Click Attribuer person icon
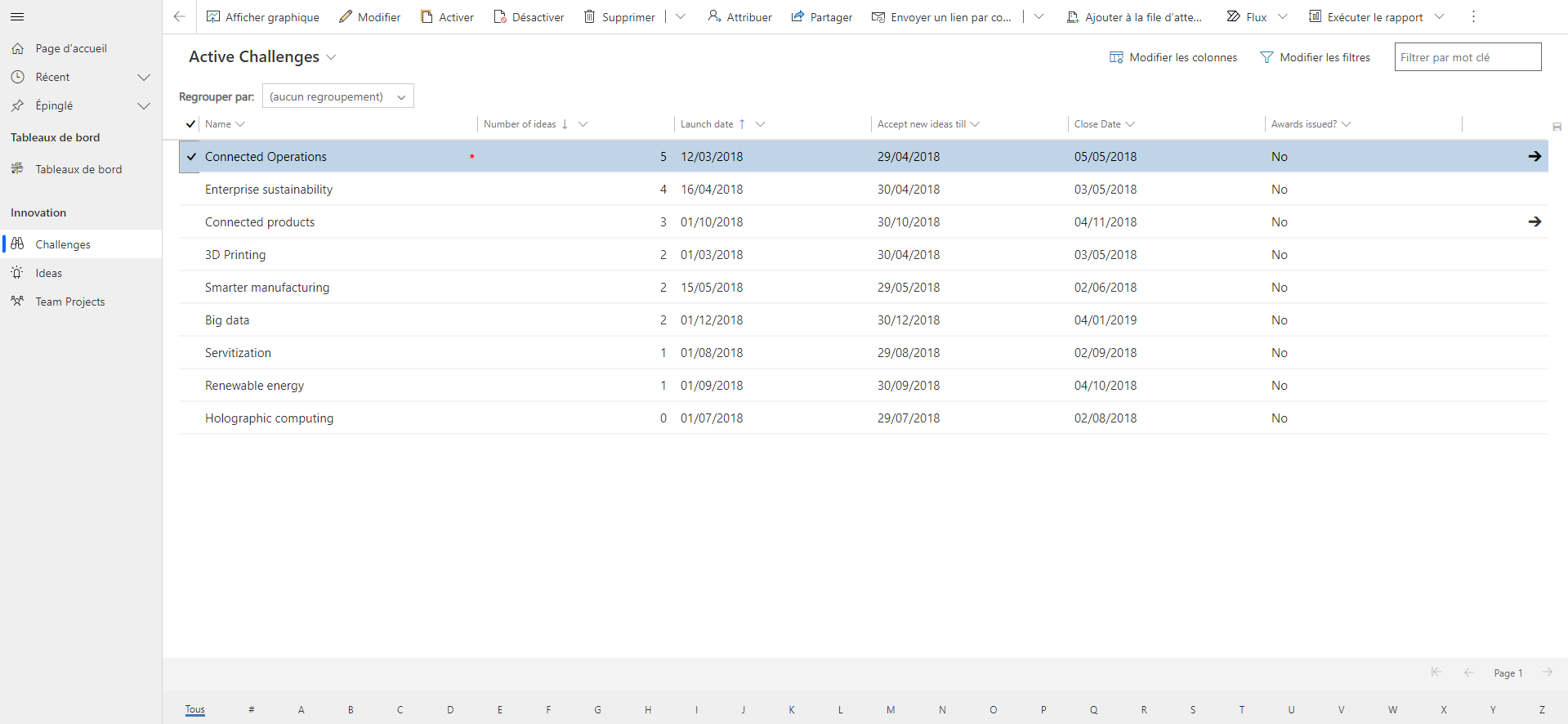 click(714, 16)
